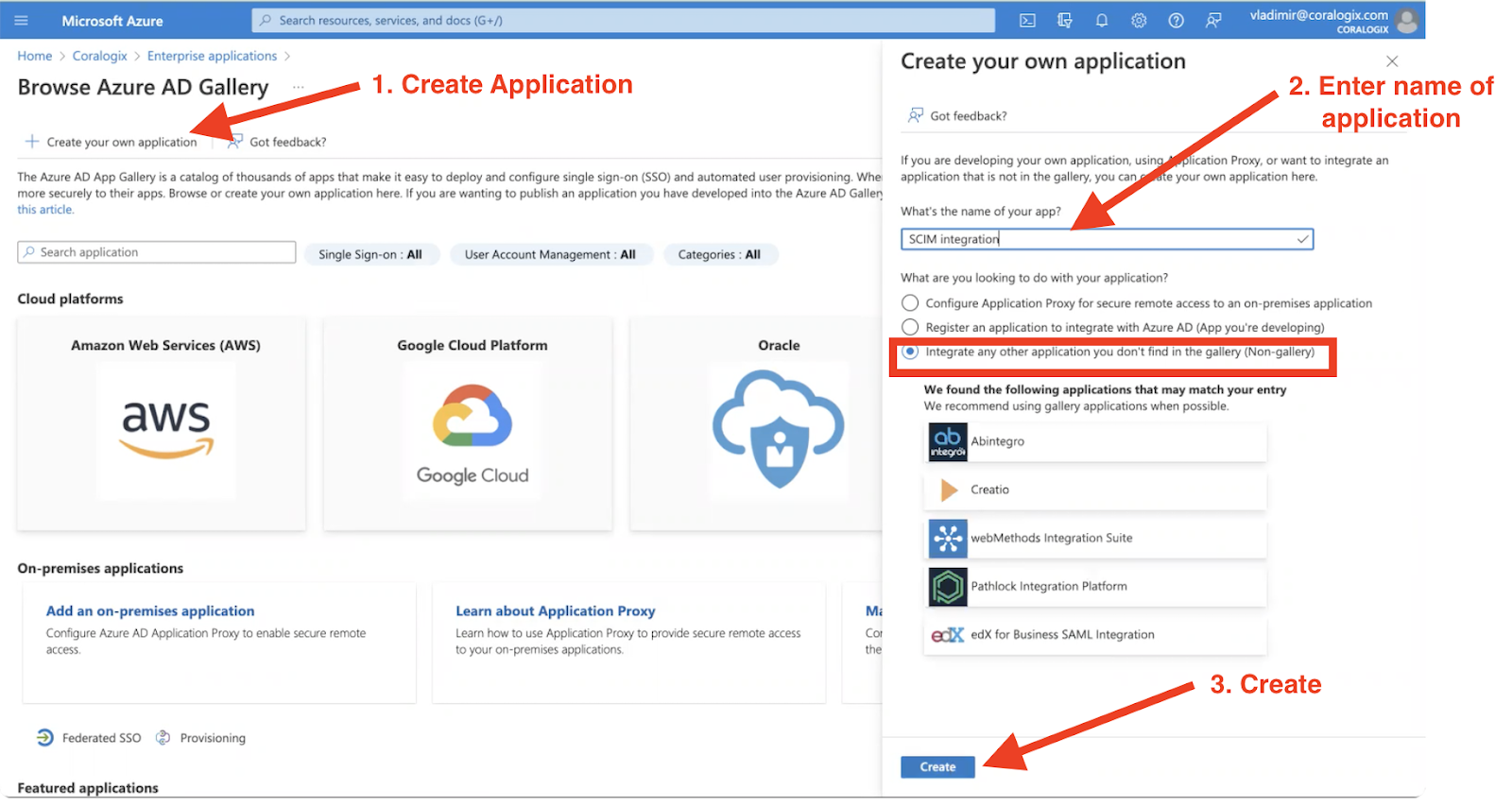
Task: Open the user account avatar
Action: [x=1407, y=20]
